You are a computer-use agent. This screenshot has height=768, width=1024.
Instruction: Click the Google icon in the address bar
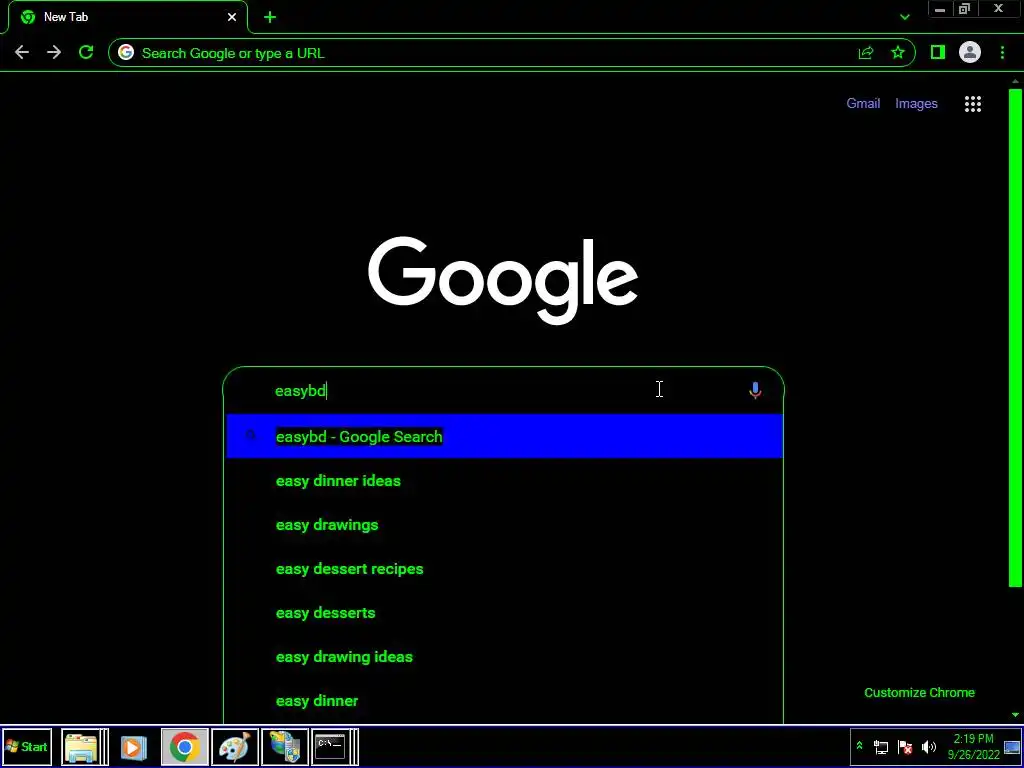[126, 53]
